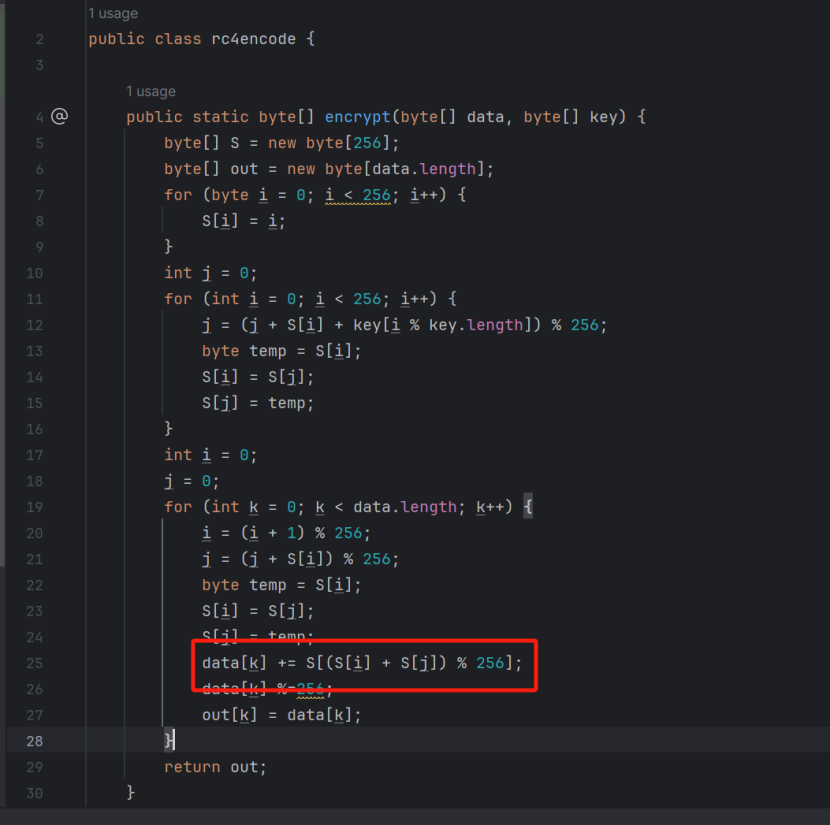
Task: Click 'byte temp = S[i];' on line 22
Action: (282, 585)
